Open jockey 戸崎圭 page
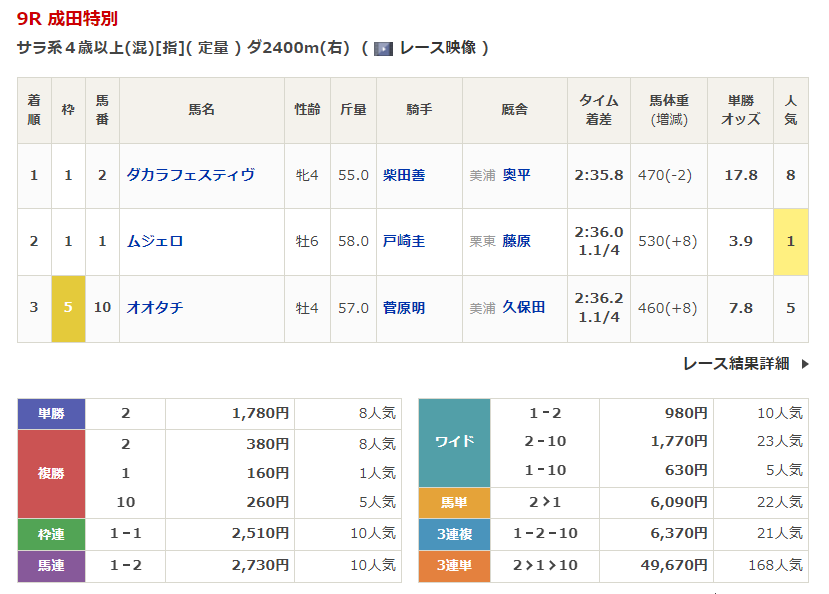The height and width of the screenshot is (594, 829). pos(404,241)
